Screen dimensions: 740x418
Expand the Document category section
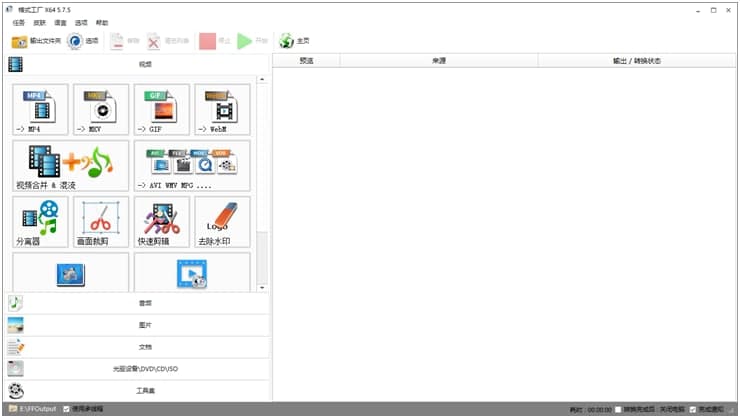[x=138, y=347]
